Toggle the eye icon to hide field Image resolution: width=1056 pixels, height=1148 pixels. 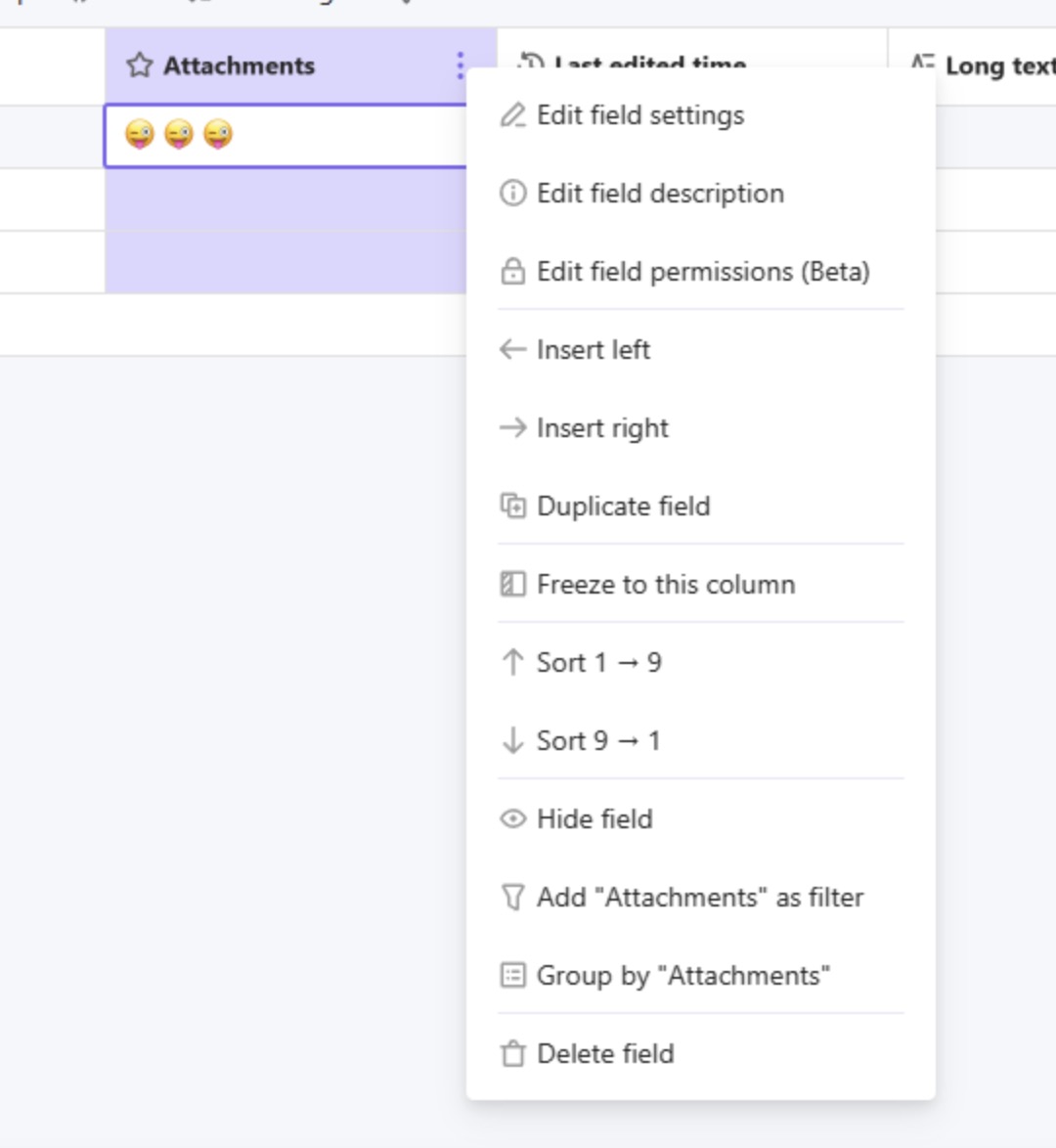(512, 818)
